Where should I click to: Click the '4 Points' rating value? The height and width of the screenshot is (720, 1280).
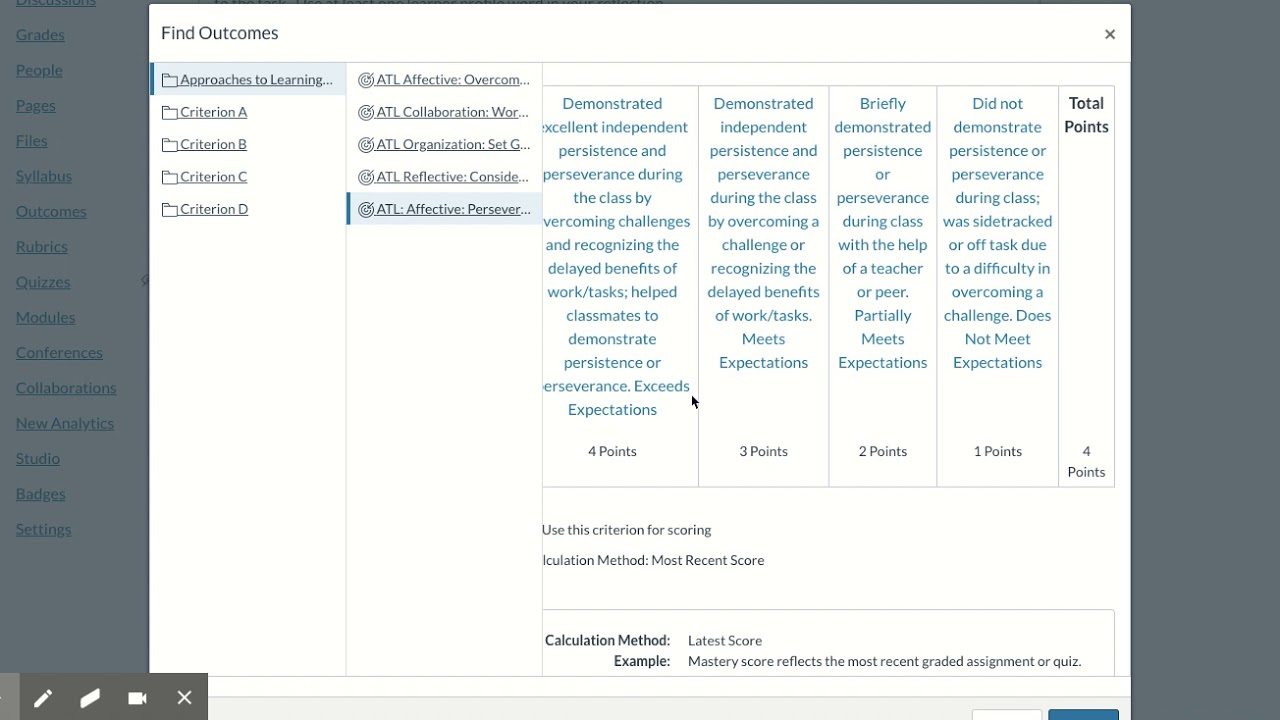tap(612, 451)
